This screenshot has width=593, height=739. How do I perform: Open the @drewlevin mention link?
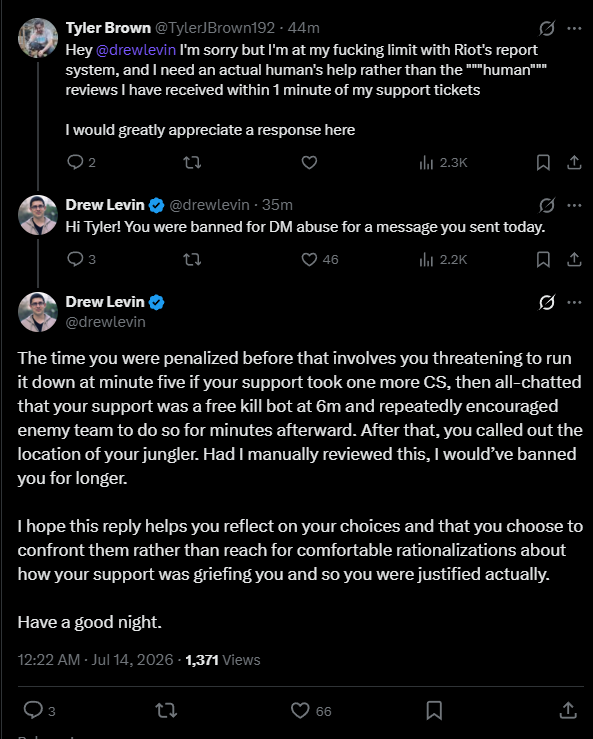point(136,49)
